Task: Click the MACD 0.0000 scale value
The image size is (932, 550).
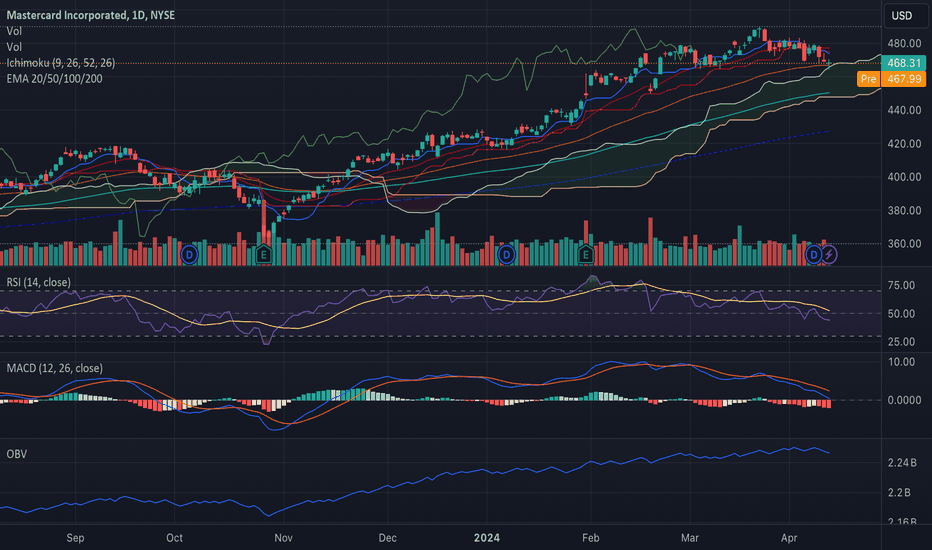Action: pos(904,400)
